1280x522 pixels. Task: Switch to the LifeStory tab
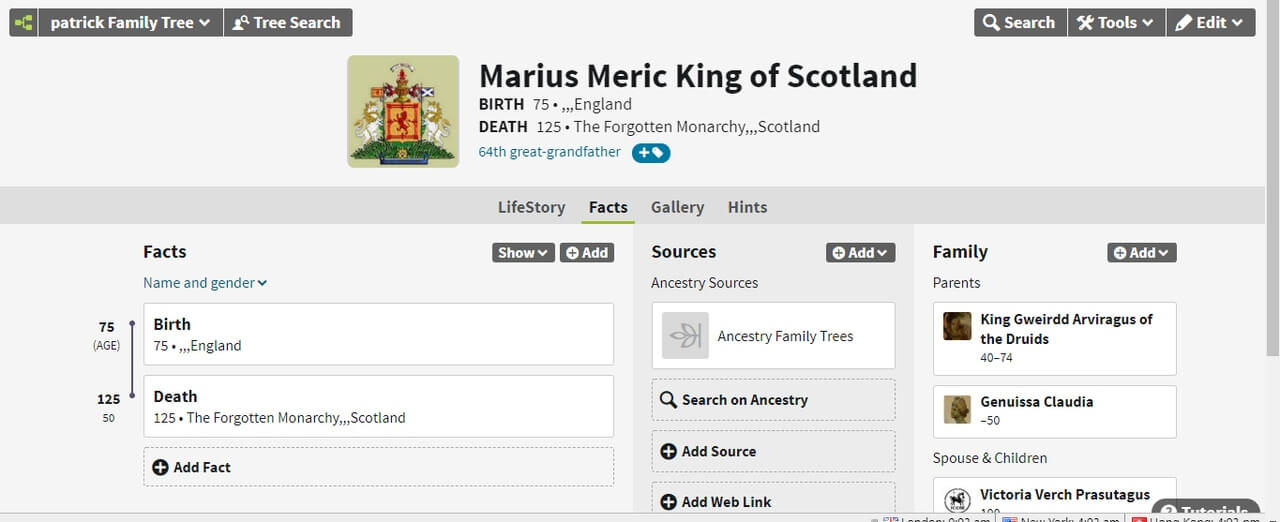531,207
